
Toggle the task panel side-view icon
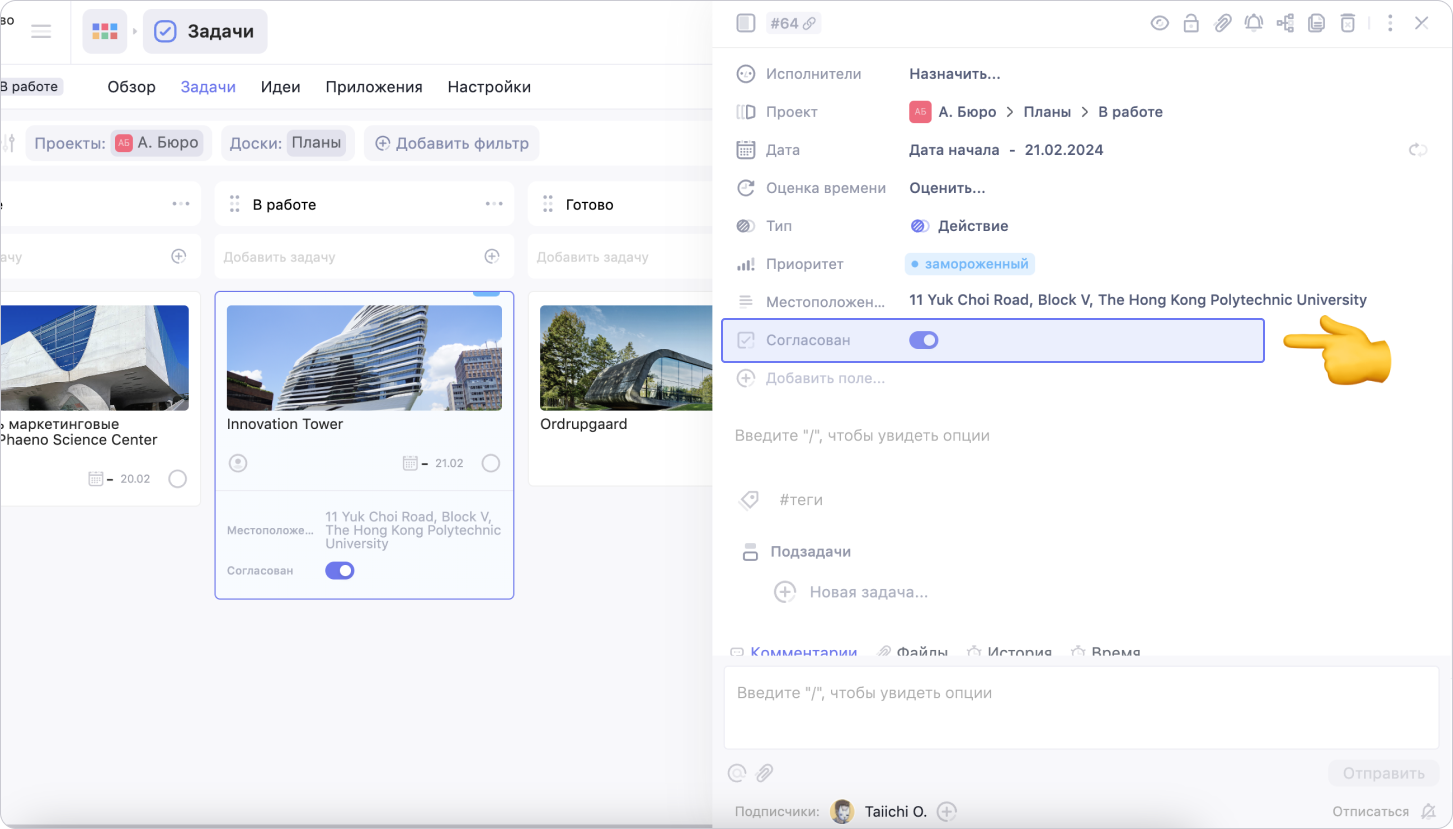(745, 23)
